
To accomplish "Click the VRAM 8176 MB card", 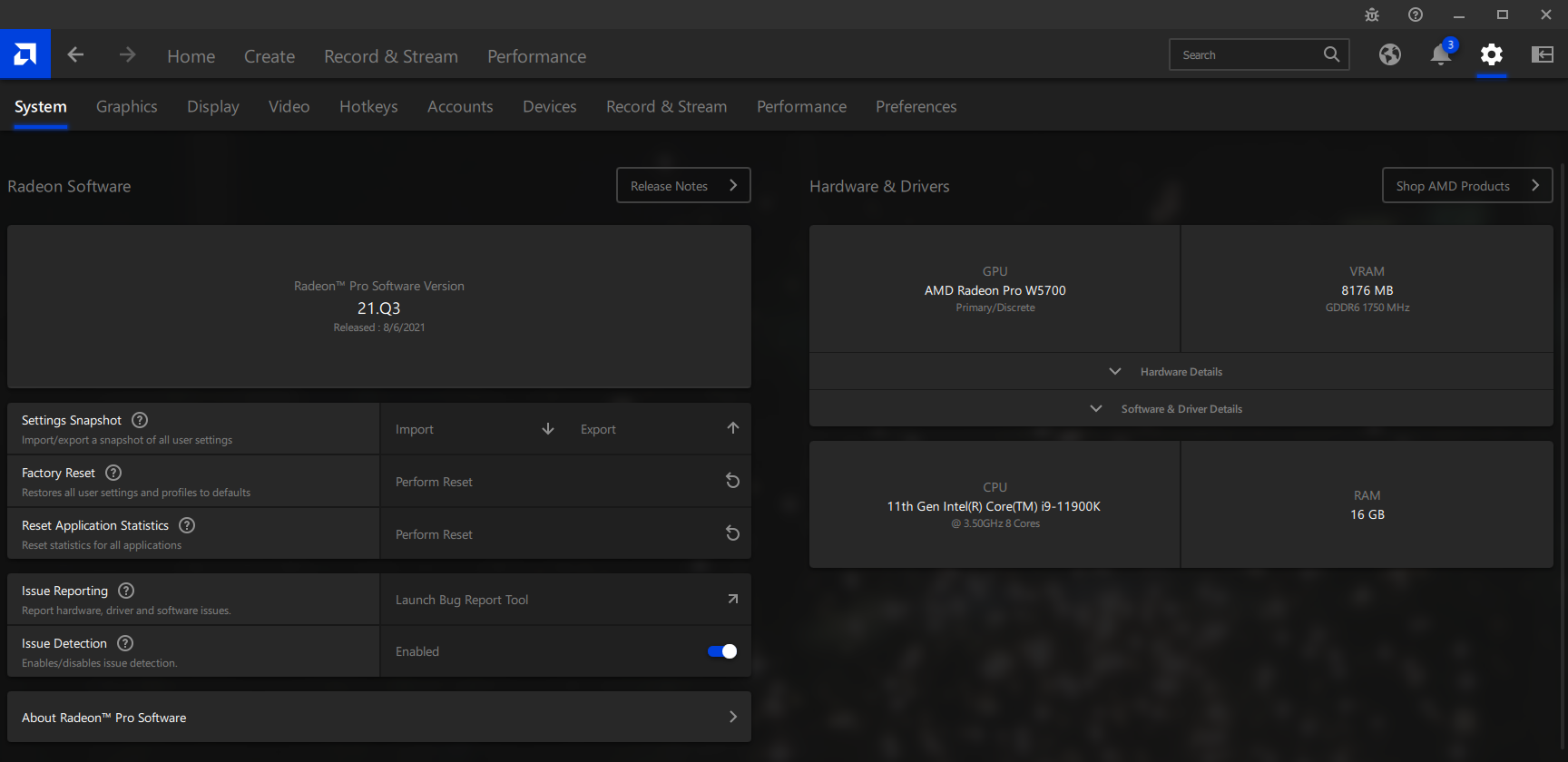I will tap(1367, 288).
